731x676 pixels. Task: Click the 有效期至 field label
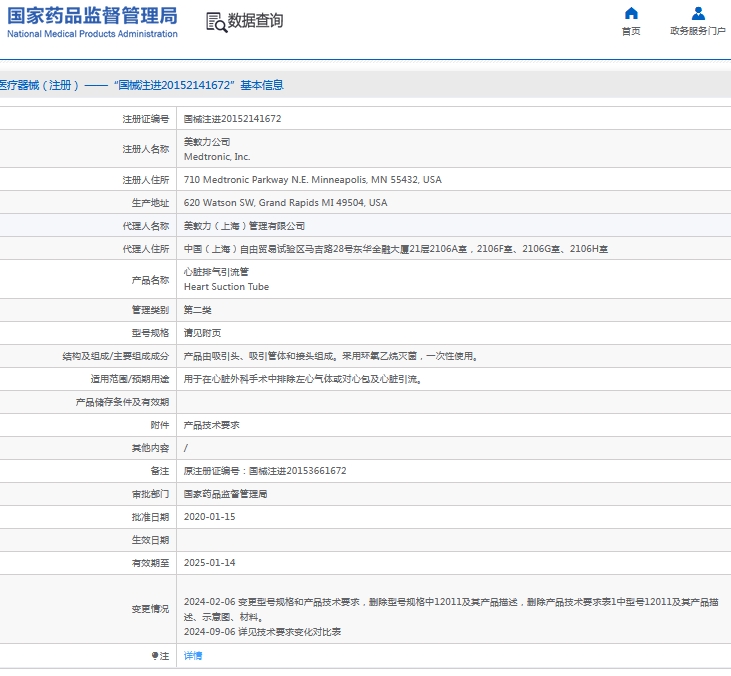(x=150, y=563)
